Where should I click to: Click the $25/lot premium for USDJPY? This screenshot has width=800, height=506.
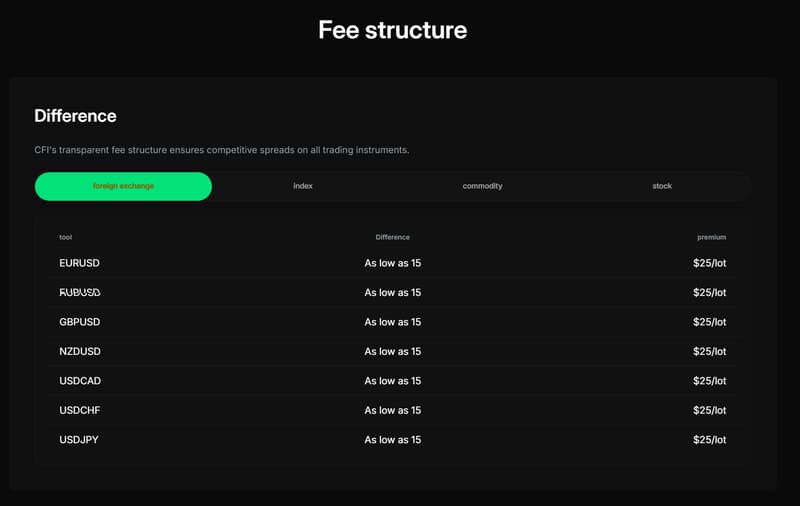click(709, 440)
